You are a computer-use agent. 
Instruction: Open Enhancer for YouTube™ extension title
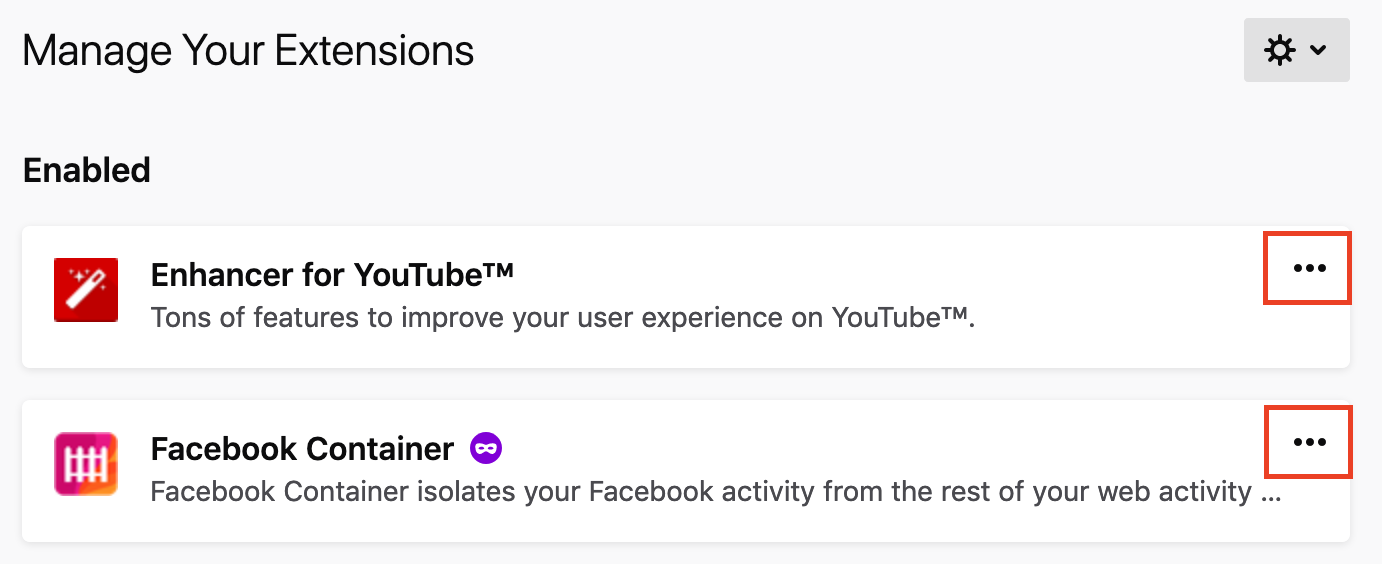coord(332,273)
